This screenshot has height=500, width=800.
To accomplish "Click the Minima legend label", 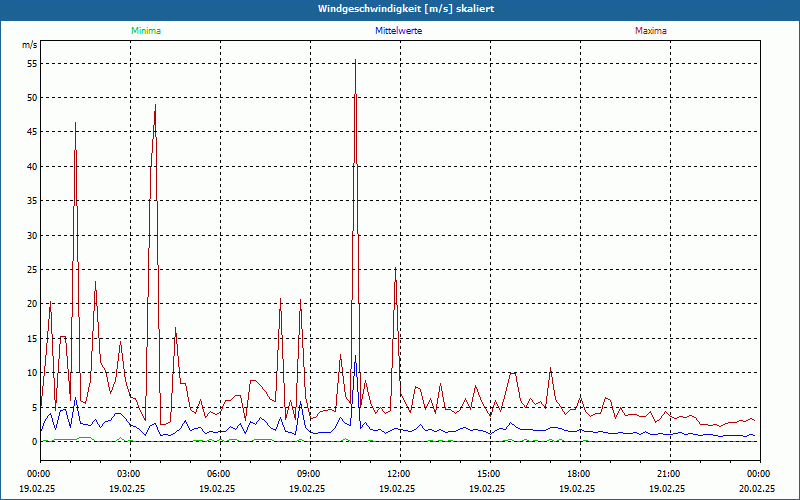I will tap(146, 31).
